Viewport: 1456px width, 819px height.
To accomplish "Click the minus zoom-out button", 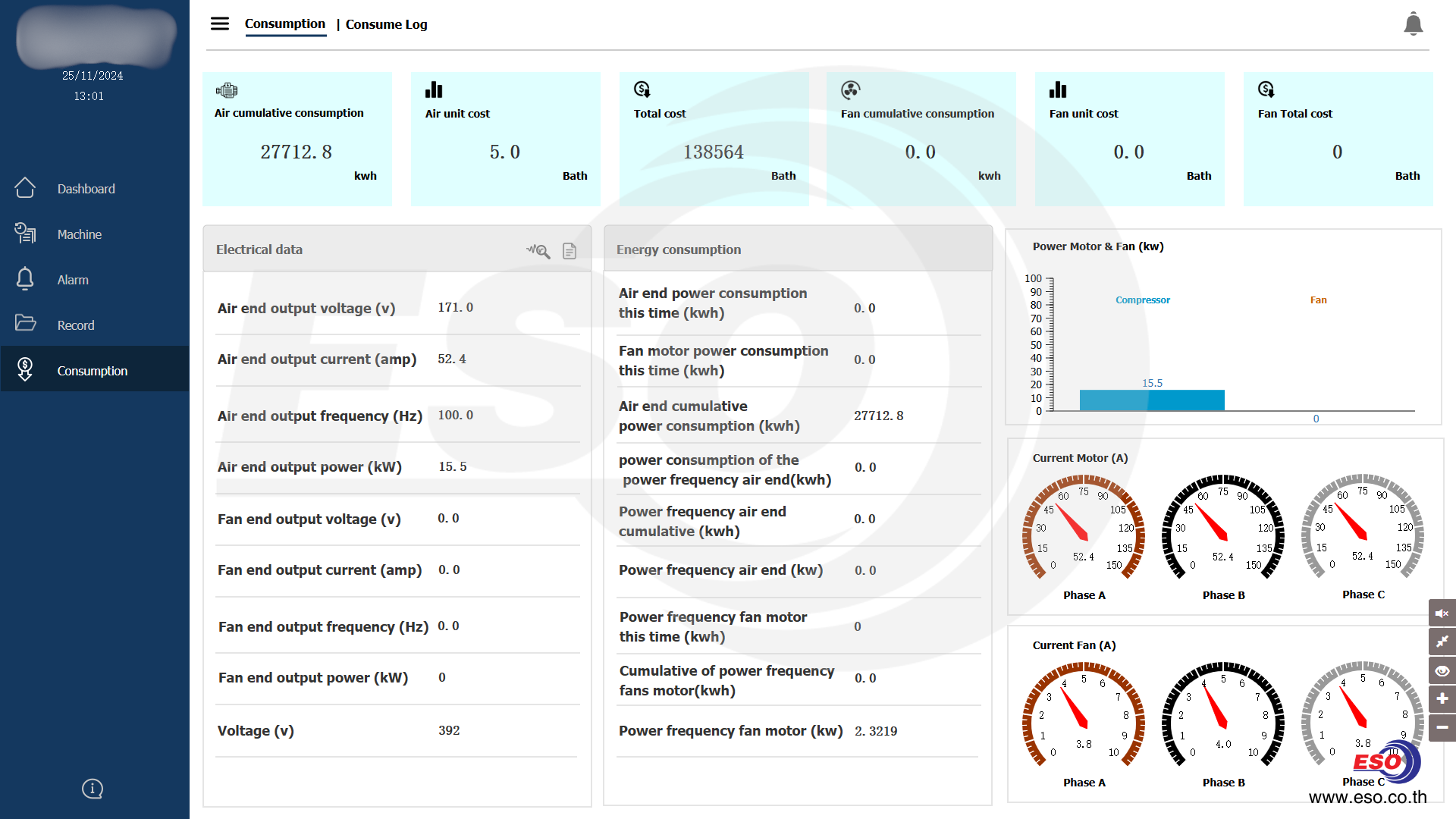I will 1442,727.
